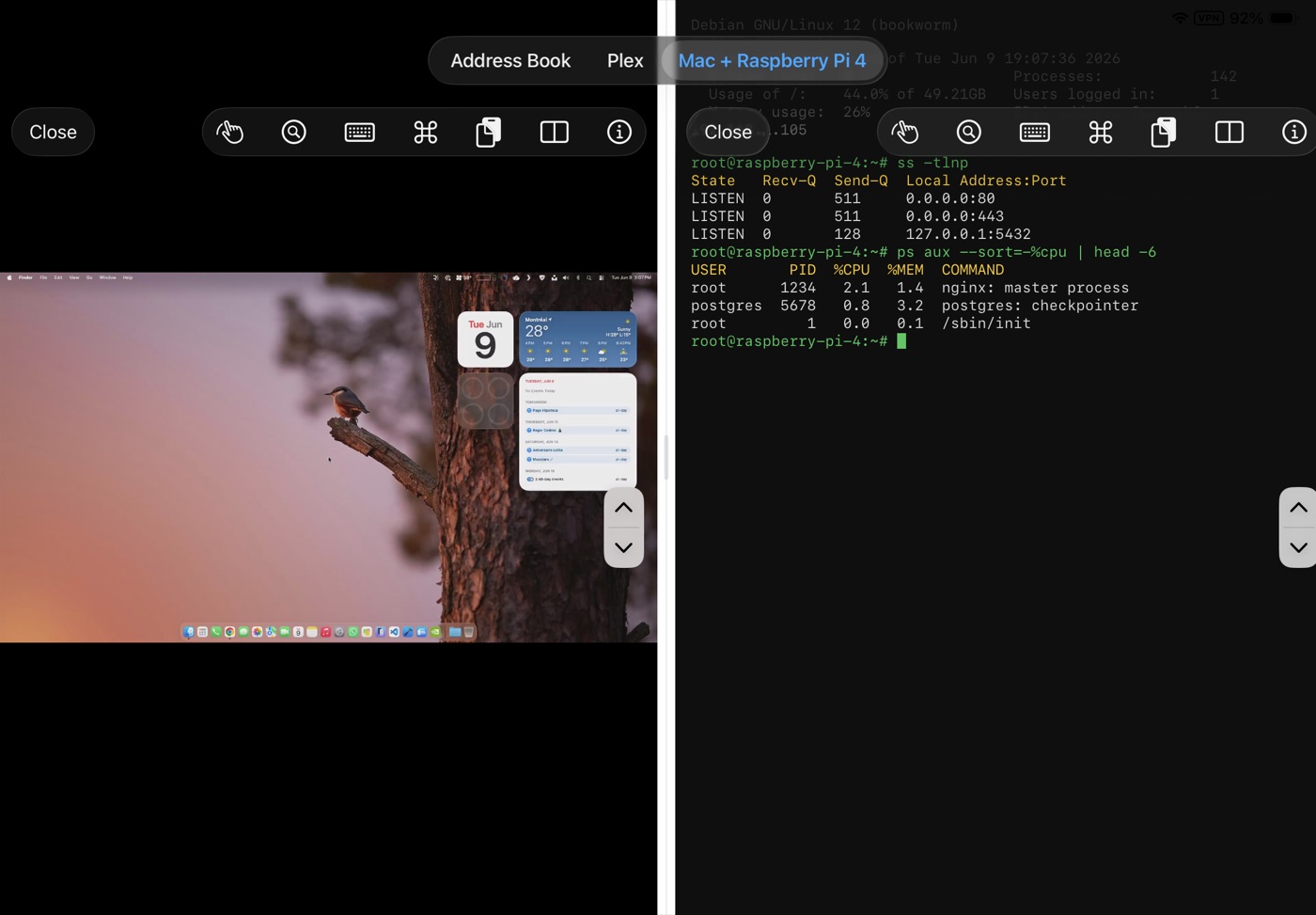Switch to the Address Book tab
1316x915 pixels.
[x=510, y=60]
